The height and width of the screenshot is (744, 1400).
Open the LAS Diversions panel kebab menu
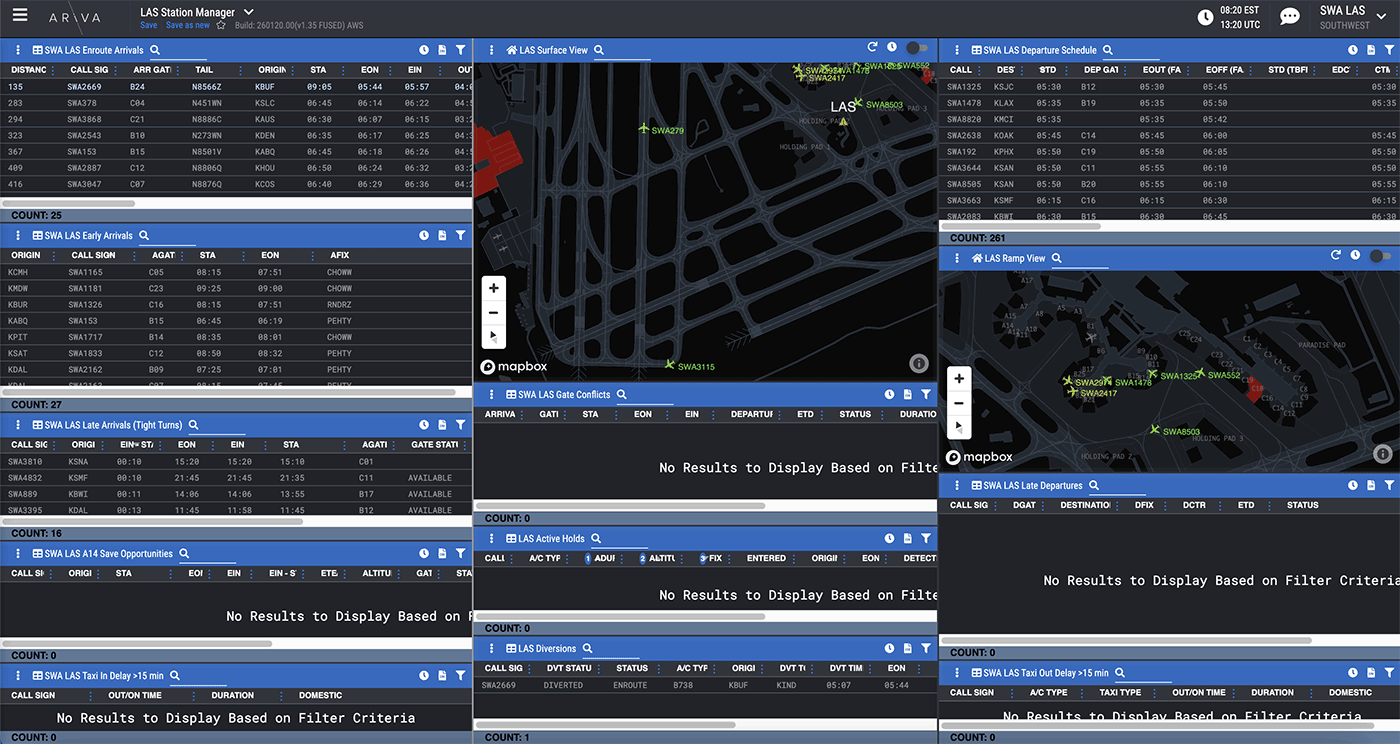coord(491,649)
